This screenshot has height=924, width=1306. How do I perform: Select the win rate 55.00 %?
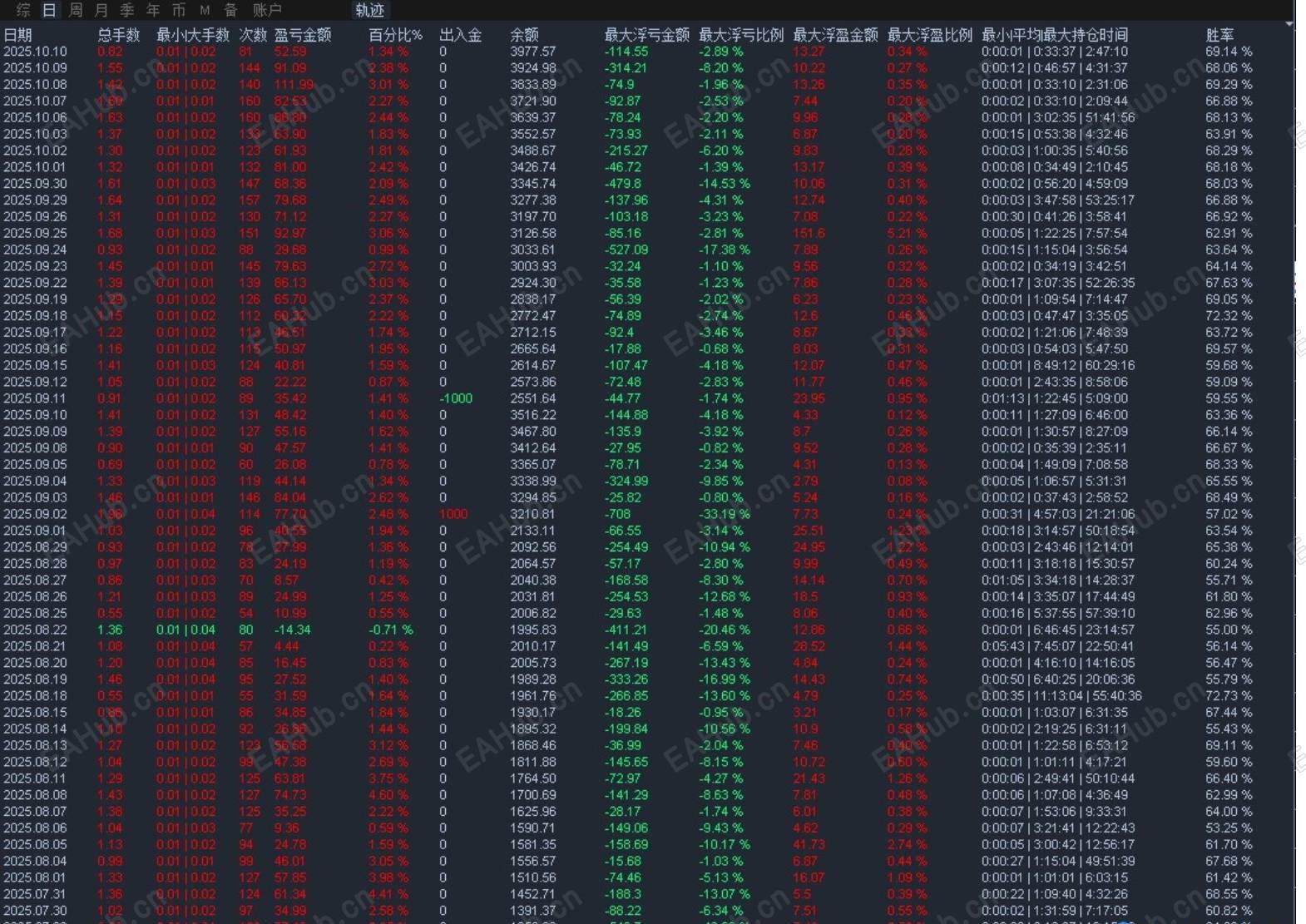pyautogui.click(x=1229, y=630)
